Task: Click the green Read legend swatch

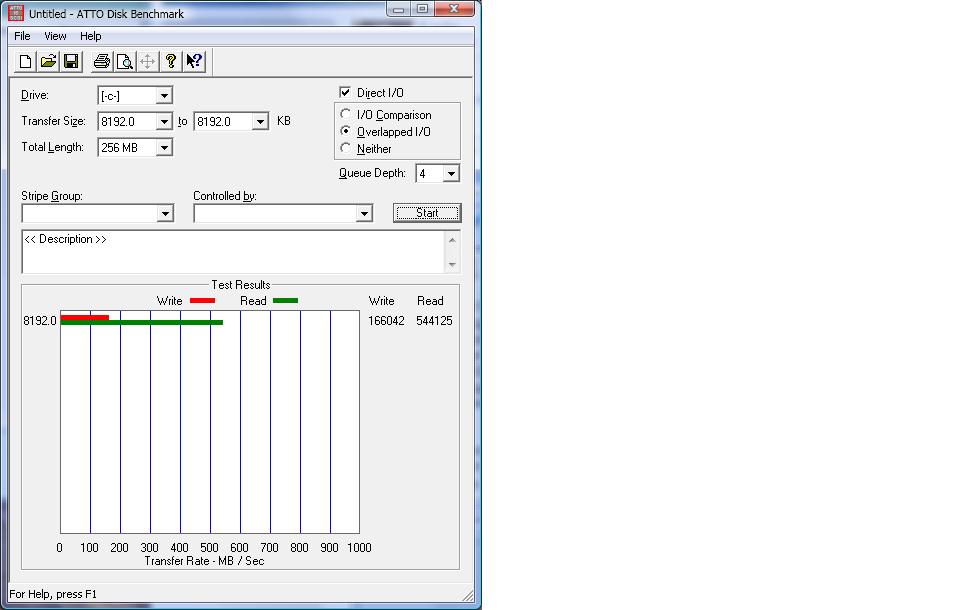Action: click(x=285, y=301)
